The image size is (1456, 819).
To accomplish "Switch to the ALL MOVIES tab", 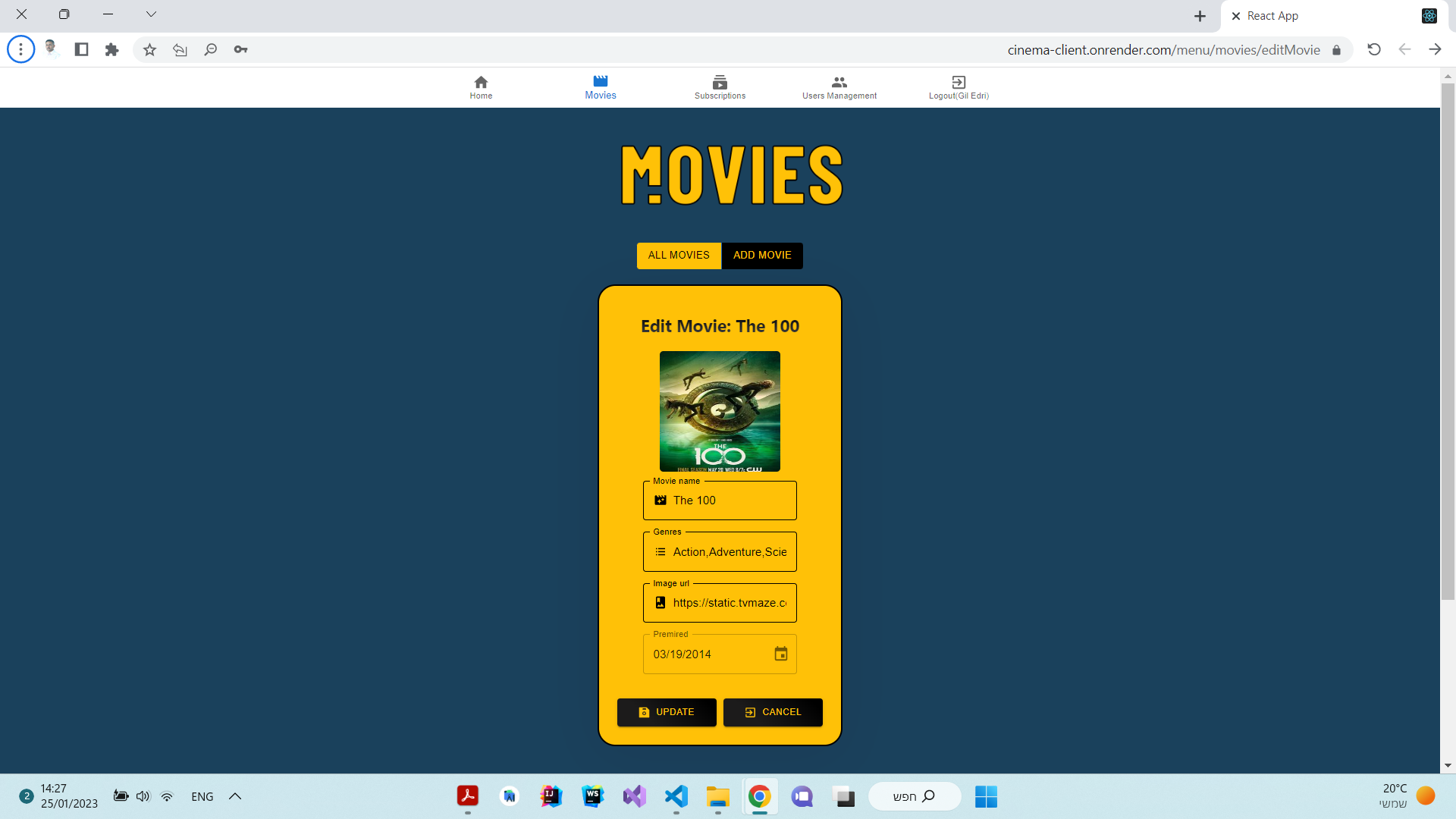I will (x=678, y=256).
